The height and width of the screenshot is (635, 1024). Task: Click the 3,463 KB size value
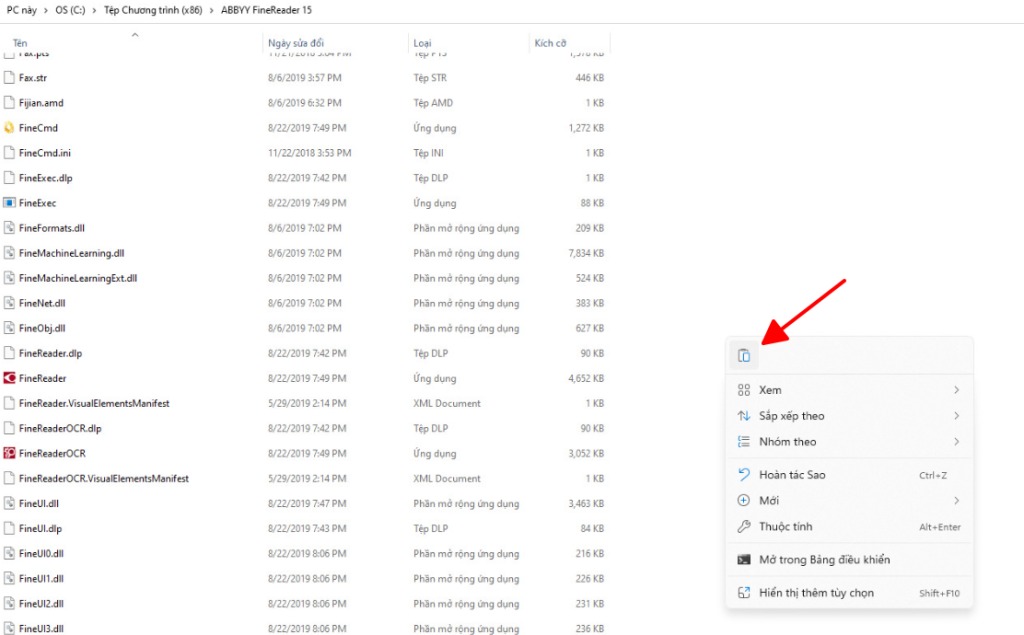tap(586, 504)
